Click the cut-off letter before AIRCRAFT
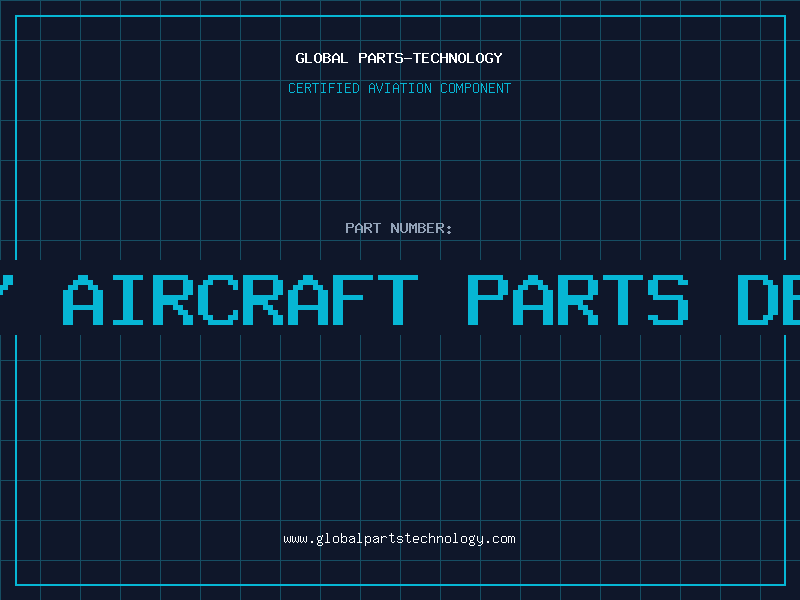 [6, 287]
